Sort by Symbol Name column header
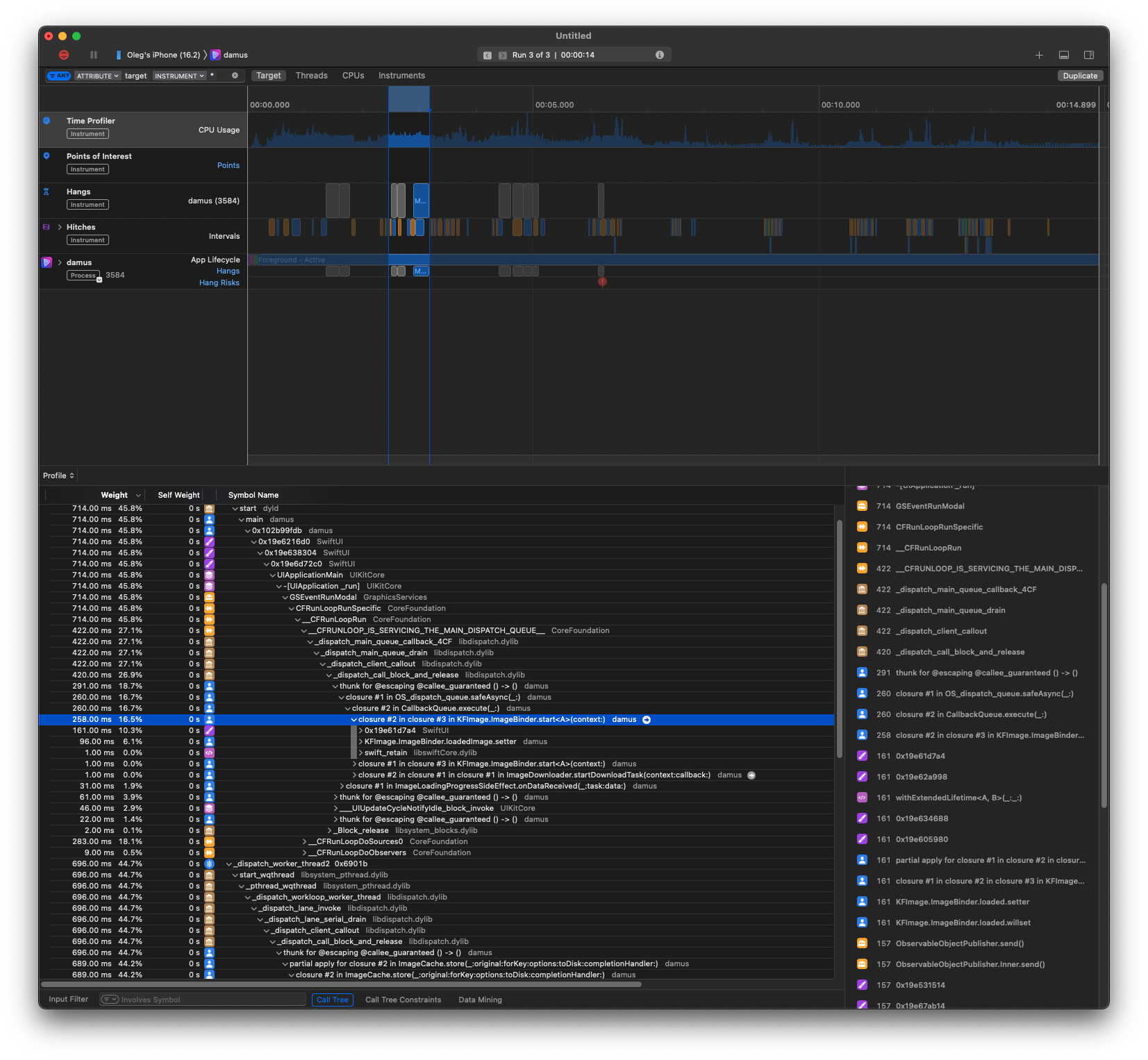This screenshot has width=1148, height=1060. click(253, 495)
